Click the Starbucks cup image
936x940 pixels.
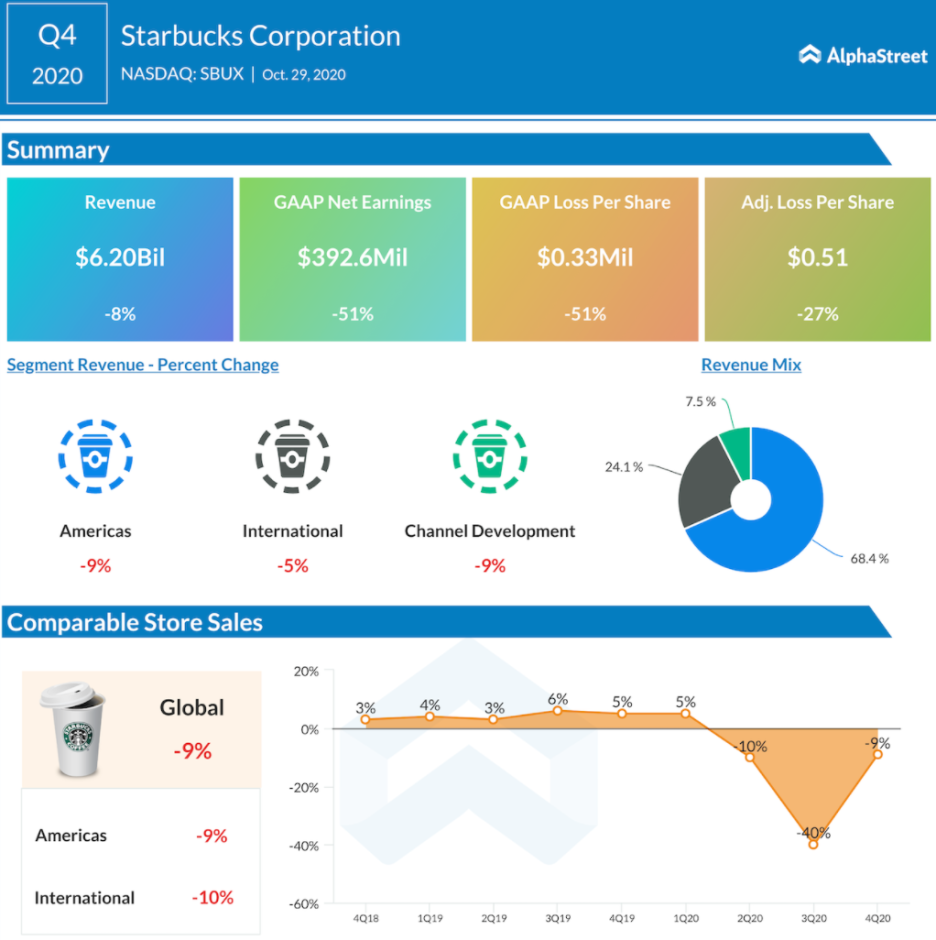tap(73, 730)
